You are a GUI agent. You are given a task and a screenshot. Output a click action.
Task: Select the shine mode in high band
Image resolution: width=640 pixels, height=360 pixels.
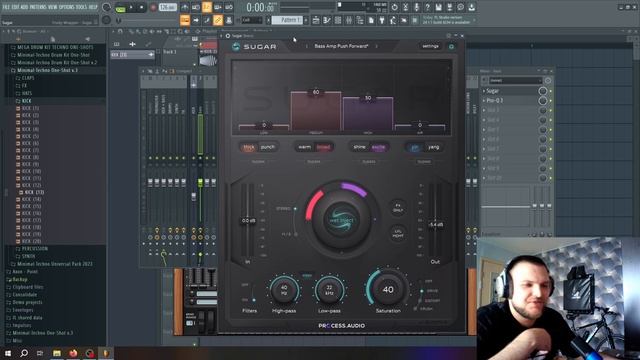360,147
